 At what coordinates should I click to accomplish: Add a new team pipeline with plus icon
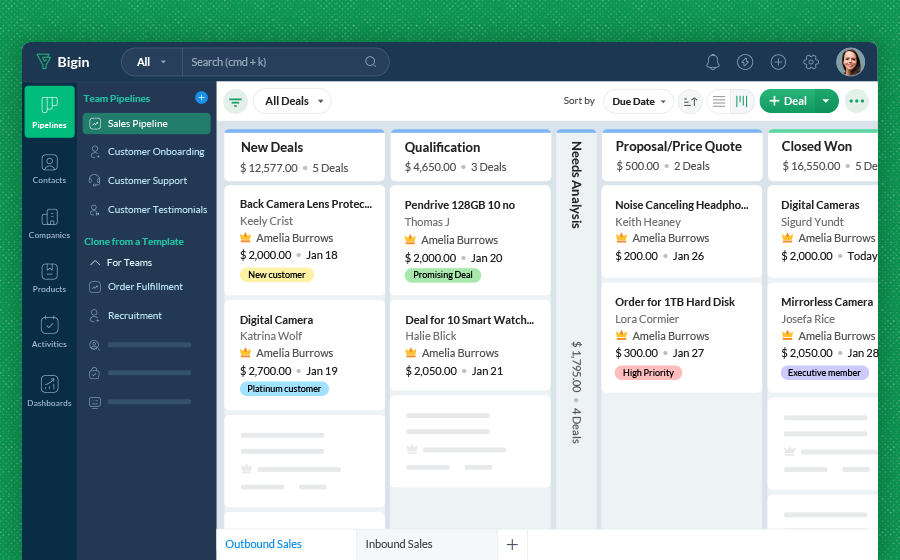(x=201, y=98)
